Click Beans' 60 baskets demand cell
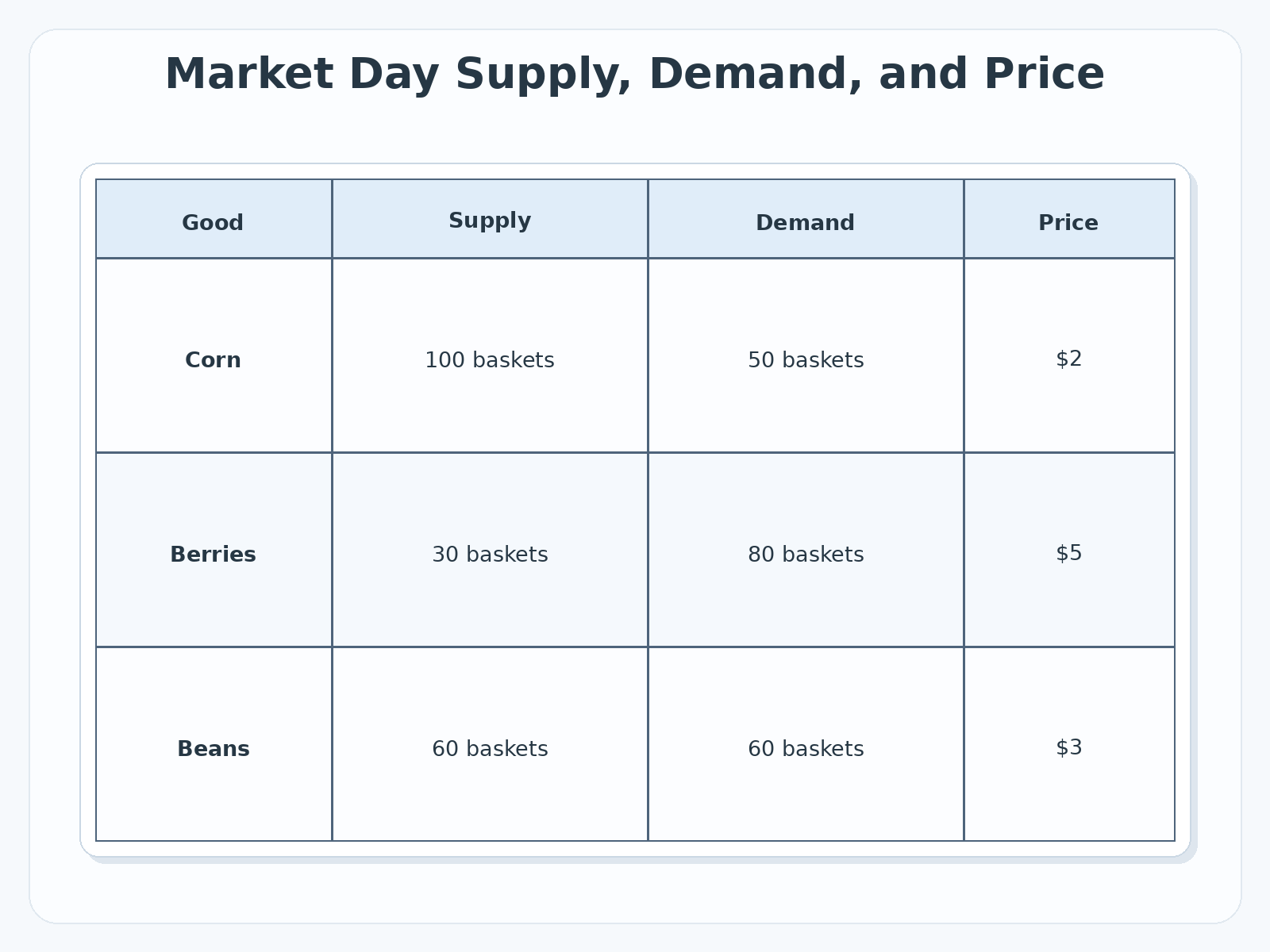This screenshot has width=1270, height=952. [806, 744]
